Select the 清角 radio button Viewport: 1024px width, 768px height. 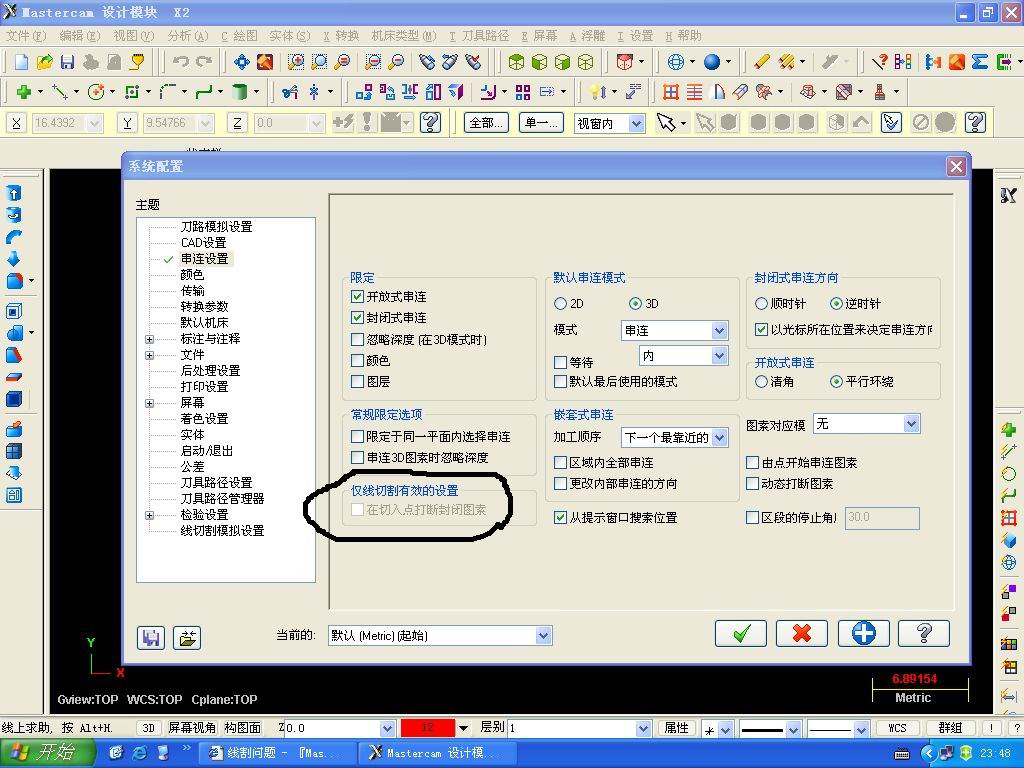click(x=761, y=381)
